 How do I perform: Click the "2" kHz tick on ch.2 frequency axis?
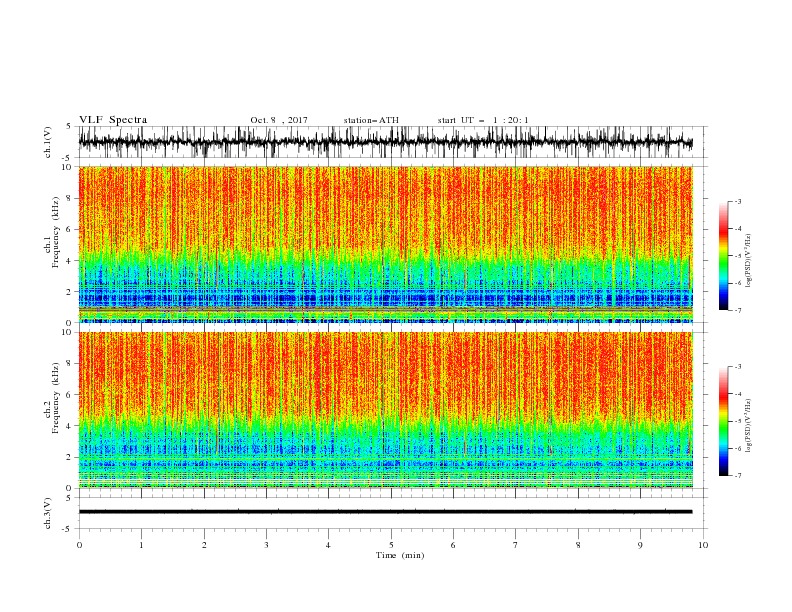(69, 457)
